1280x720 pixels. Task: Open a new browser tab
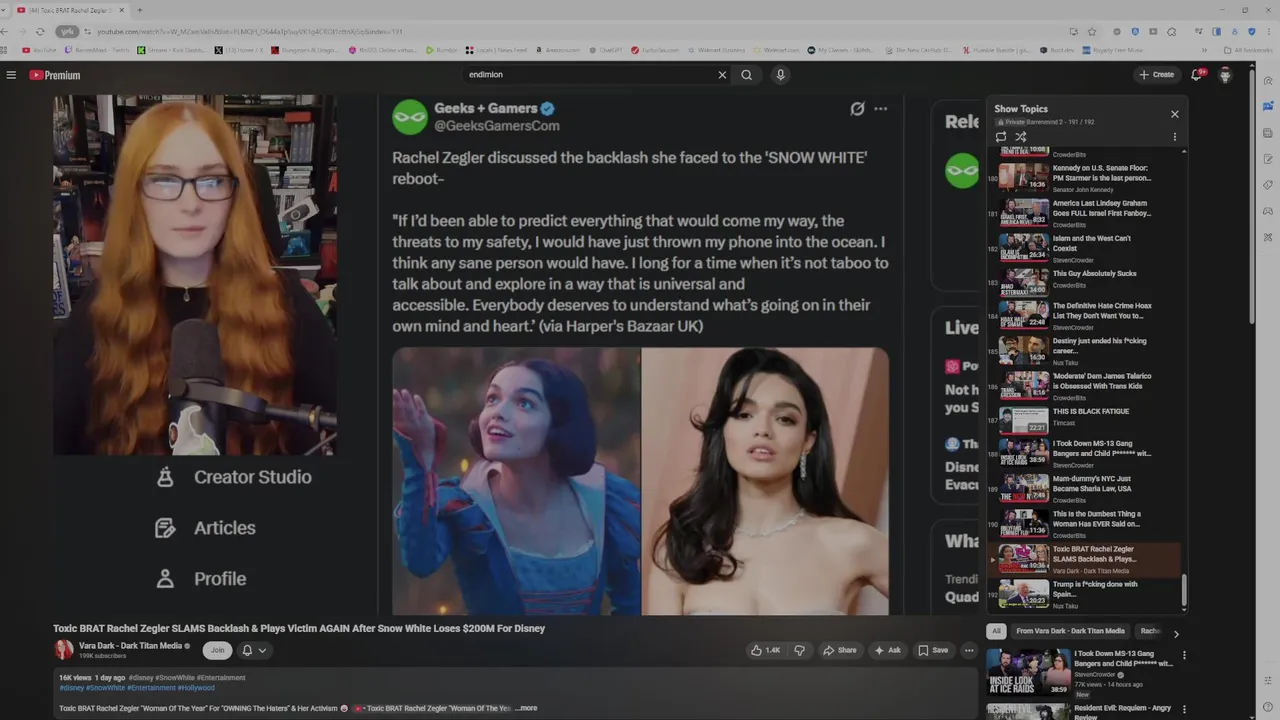(x=139, y=10)
